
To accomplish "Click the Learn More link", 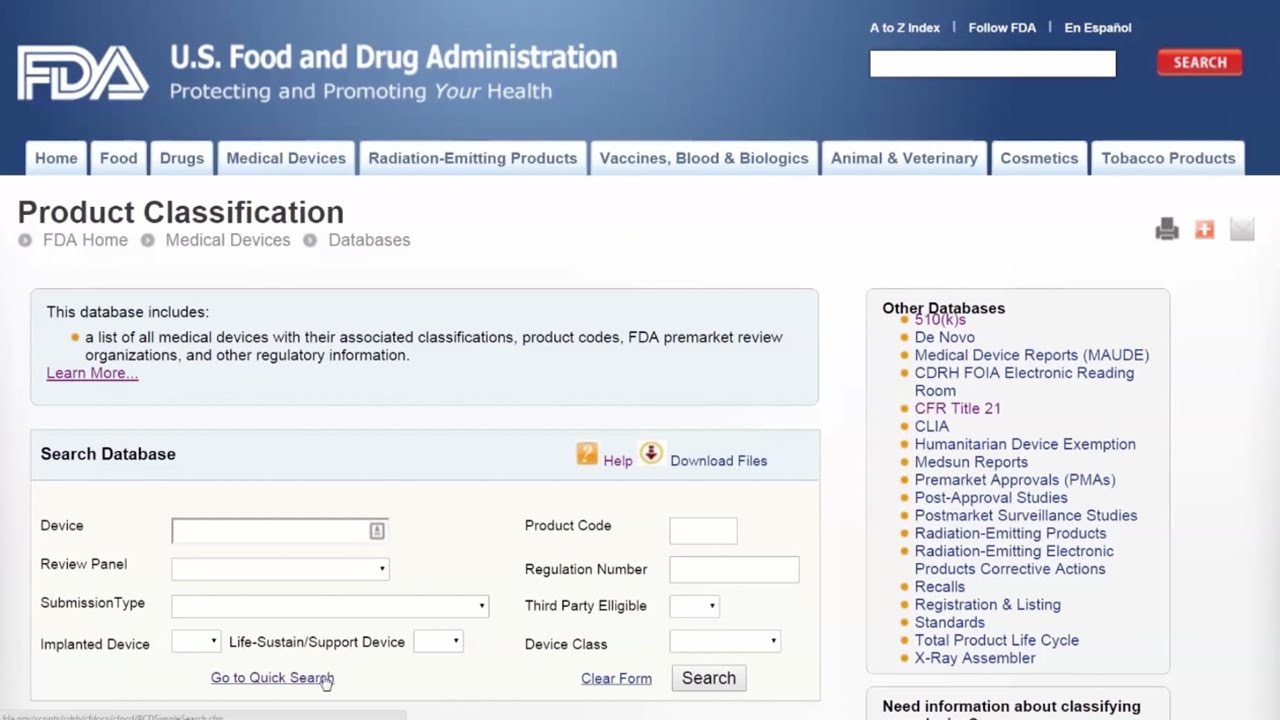I will (92, 373).
